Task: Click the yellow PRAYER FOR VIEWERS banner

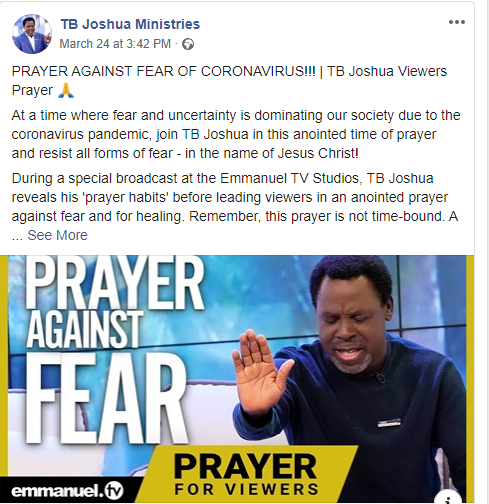Action: [246, 475]
